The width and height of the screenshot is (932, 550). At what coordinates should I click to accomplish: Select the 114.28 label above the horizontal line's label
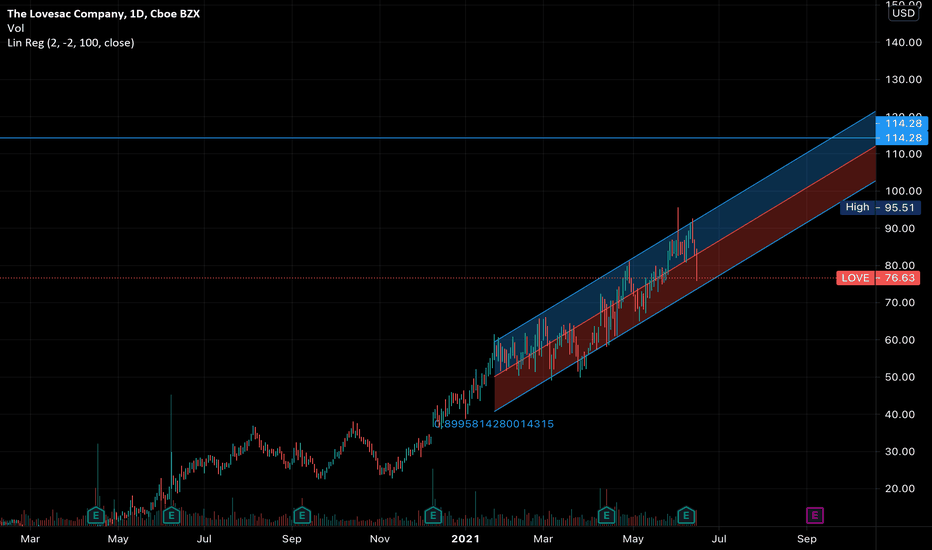[x=902, y=124]
